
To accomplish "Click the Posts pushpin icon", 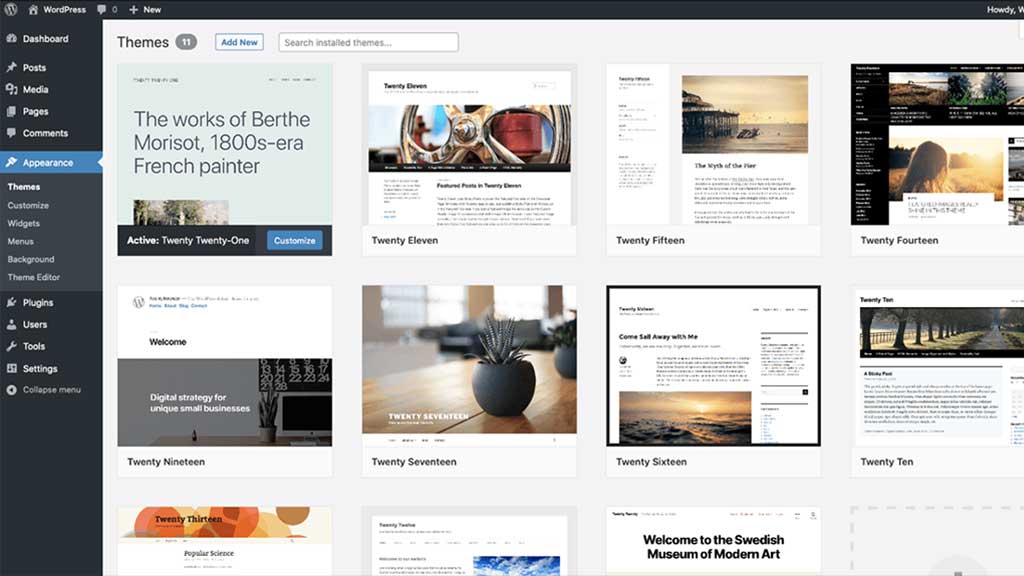I will click(12, 67).
